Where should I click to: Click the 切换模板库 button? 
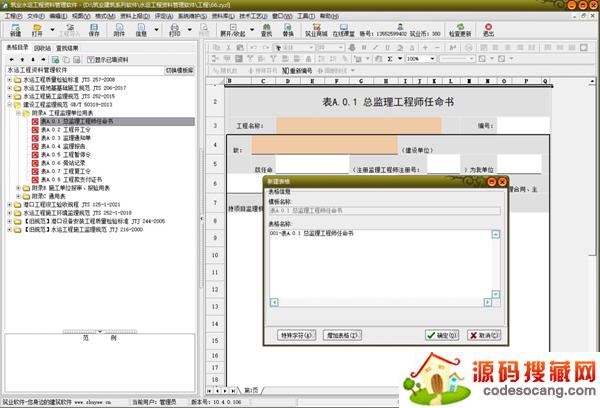pyautogui.click(x=178, y=71)
